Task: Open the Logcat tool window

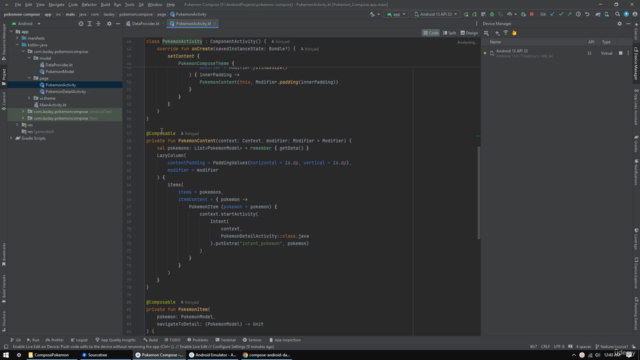Action: tap(80, 340)
